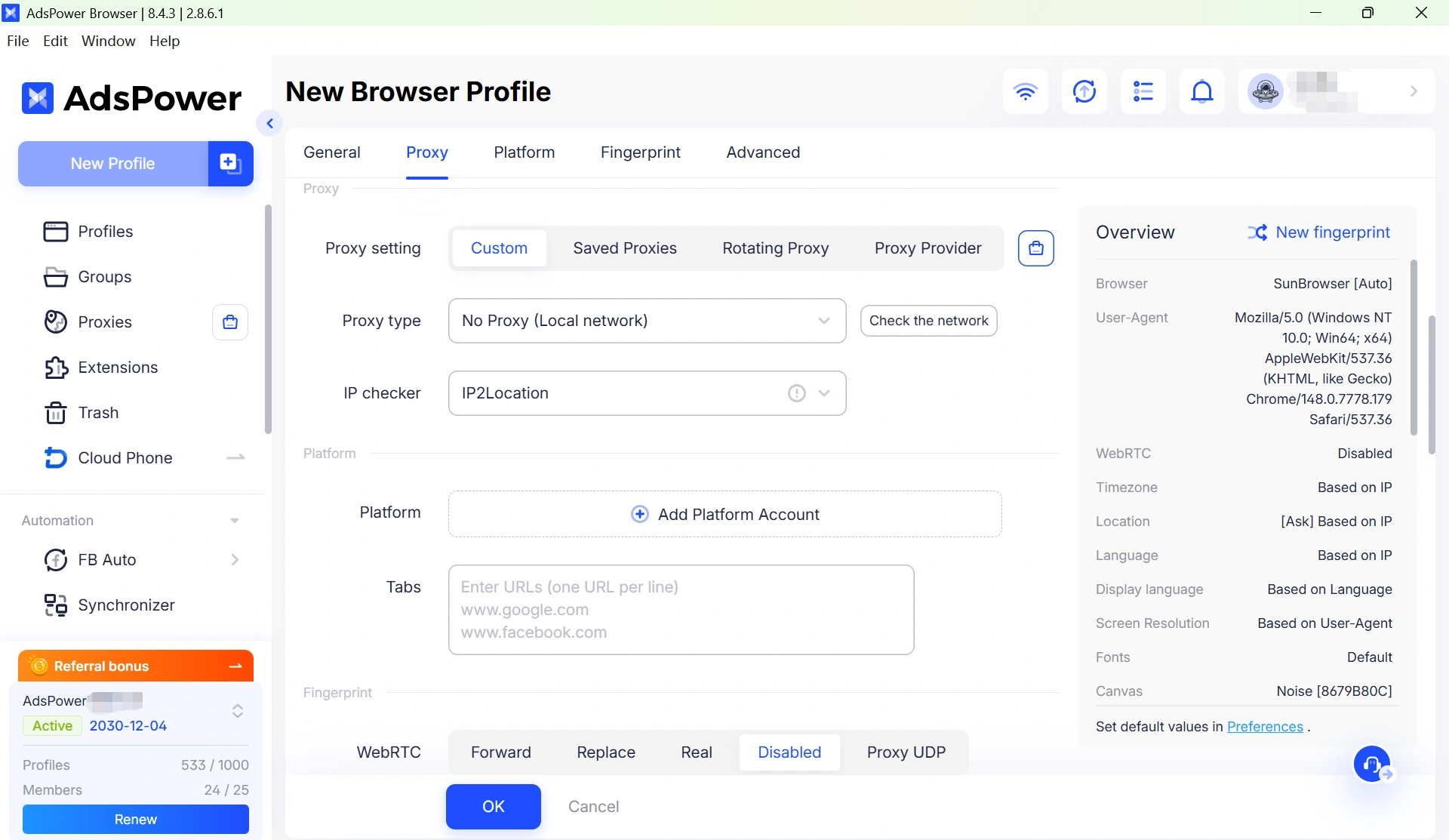Click the proxy store bag icon beside Proxy Provider
1449x840 pixels.
point(1035,248)
